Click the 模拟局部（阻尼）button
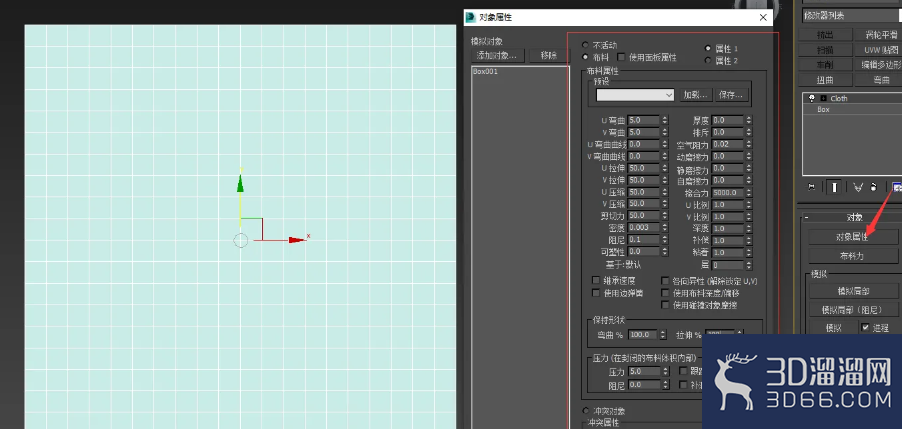The width and height of the screenshot is (902, 429). tap(853, 309)
